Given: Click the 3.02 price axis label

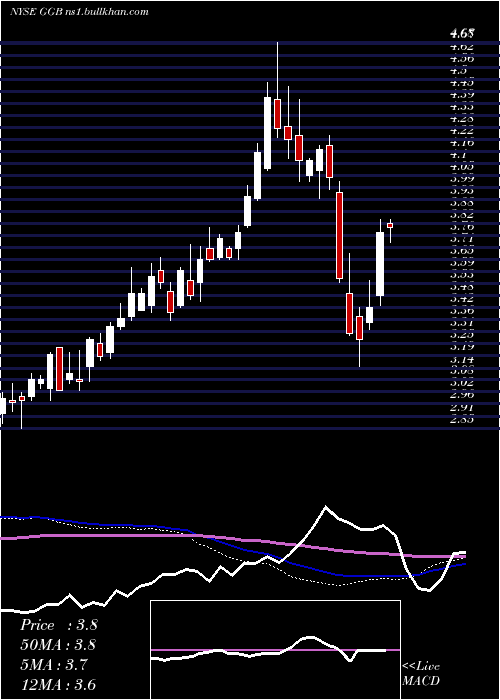Looking at the screenshot, I should point(462,383).
